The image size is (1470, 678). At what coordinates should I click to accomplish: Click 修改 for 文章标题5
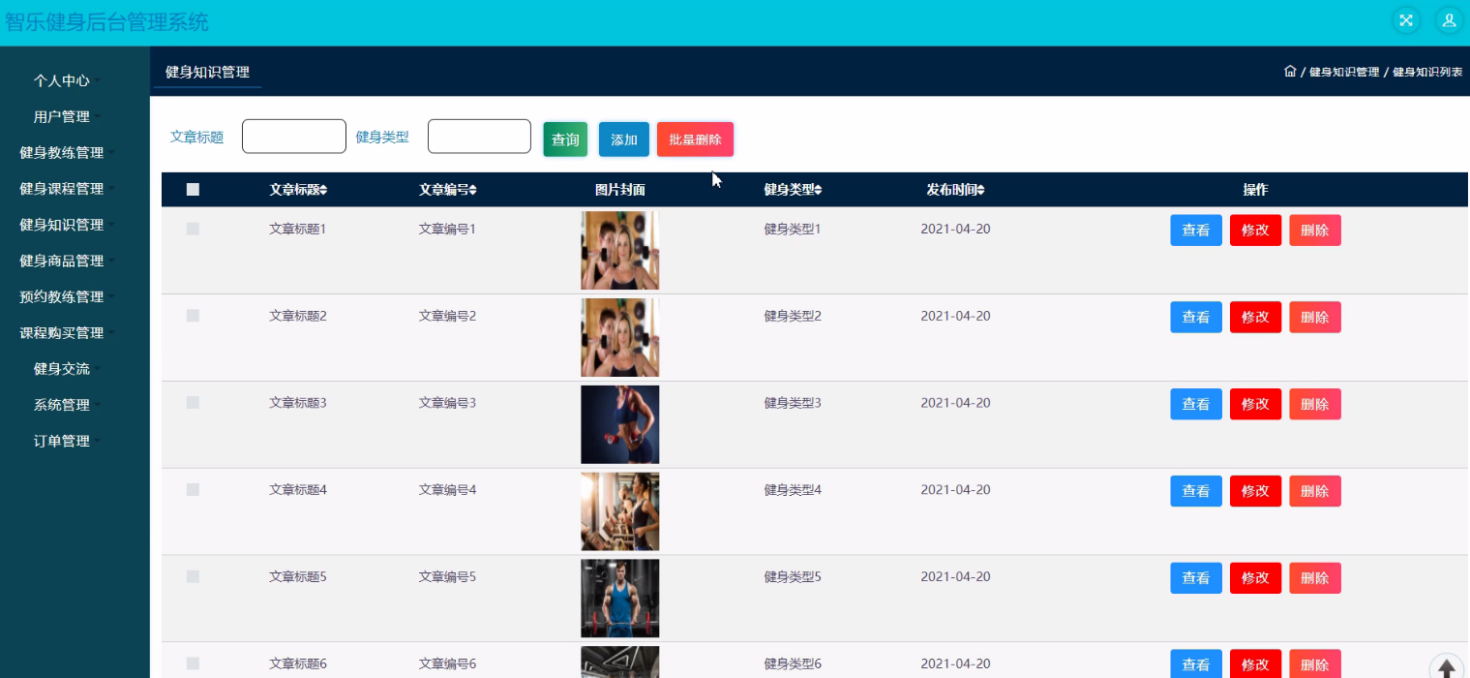tap(1255, 578)
